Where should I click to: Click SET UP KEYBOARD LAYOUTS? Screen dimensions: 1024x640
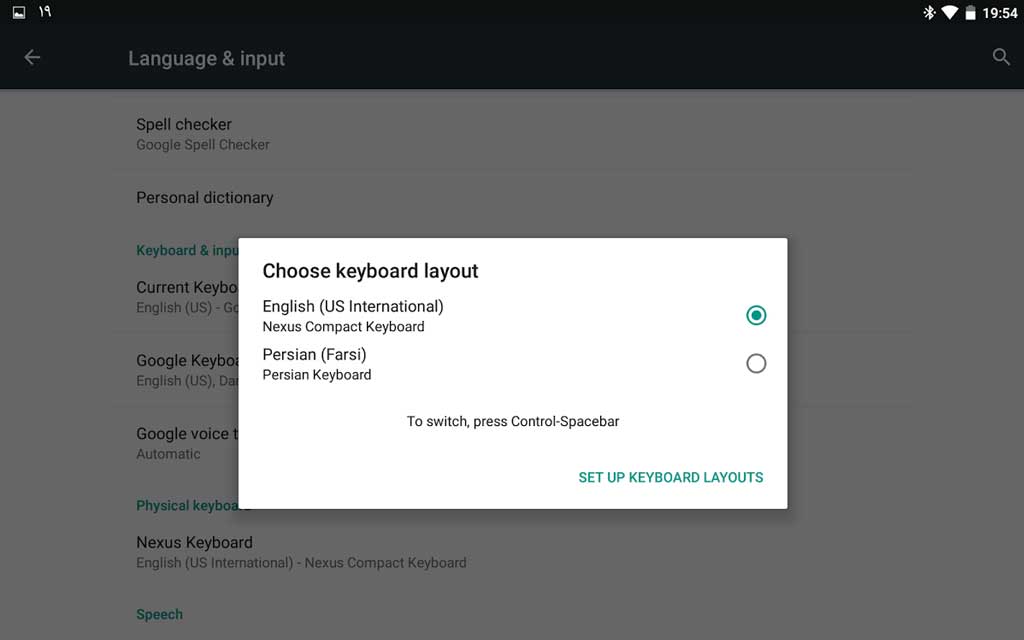pyautogui.click(x=670, y=478)
